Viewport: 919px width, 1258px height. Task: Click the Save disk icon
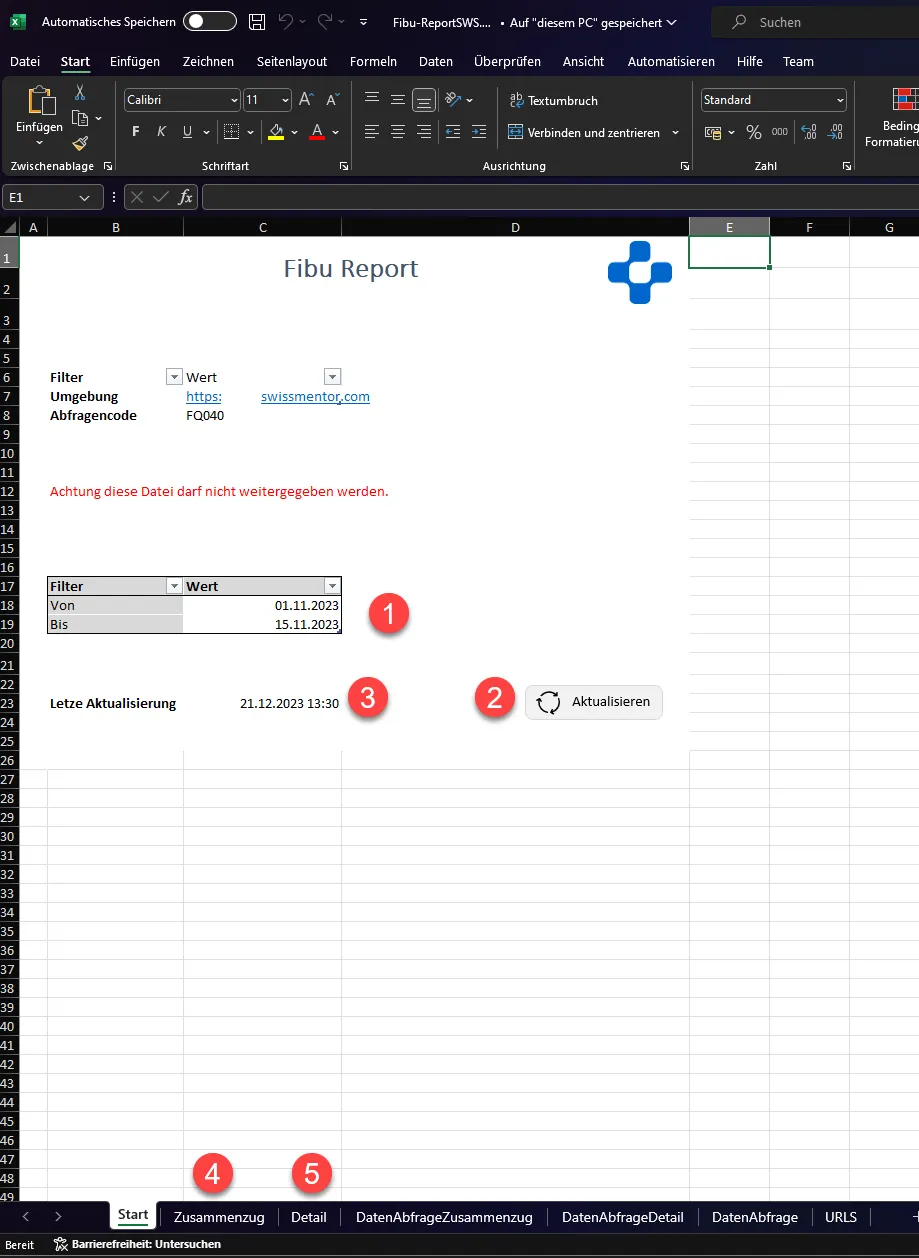click(257, 22)
